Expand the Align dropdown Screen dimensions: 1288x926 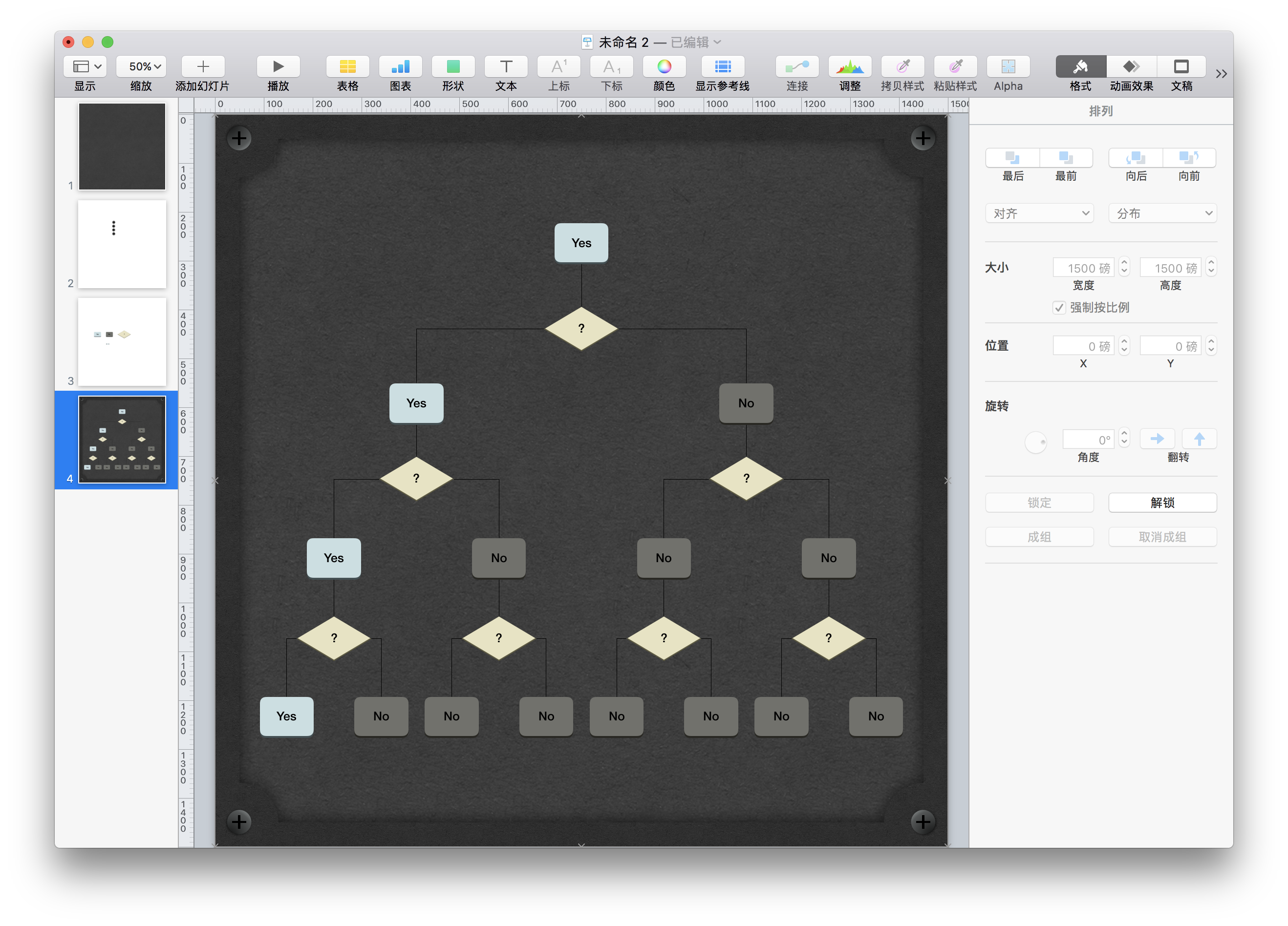pyautogui.click(x=1039, y=213)
